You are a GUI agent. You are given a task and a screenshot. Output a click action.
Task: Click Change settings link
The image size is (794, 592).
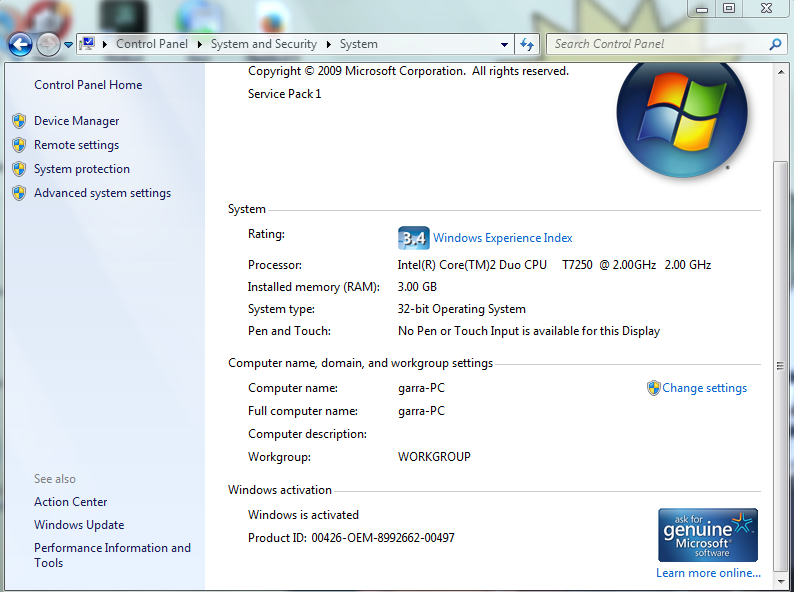point(704,388)
